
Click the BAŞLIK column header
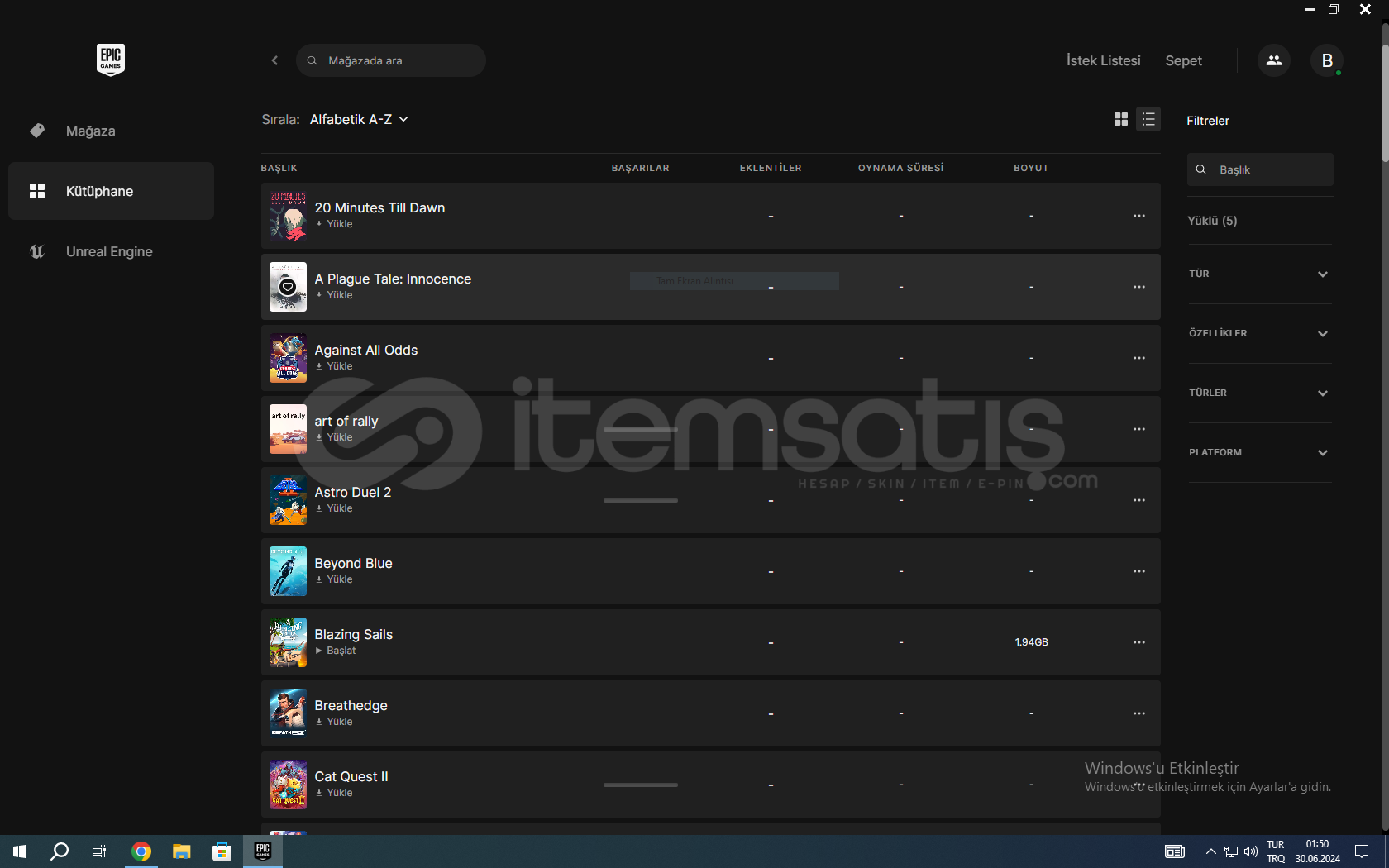(x=279, y=168)
